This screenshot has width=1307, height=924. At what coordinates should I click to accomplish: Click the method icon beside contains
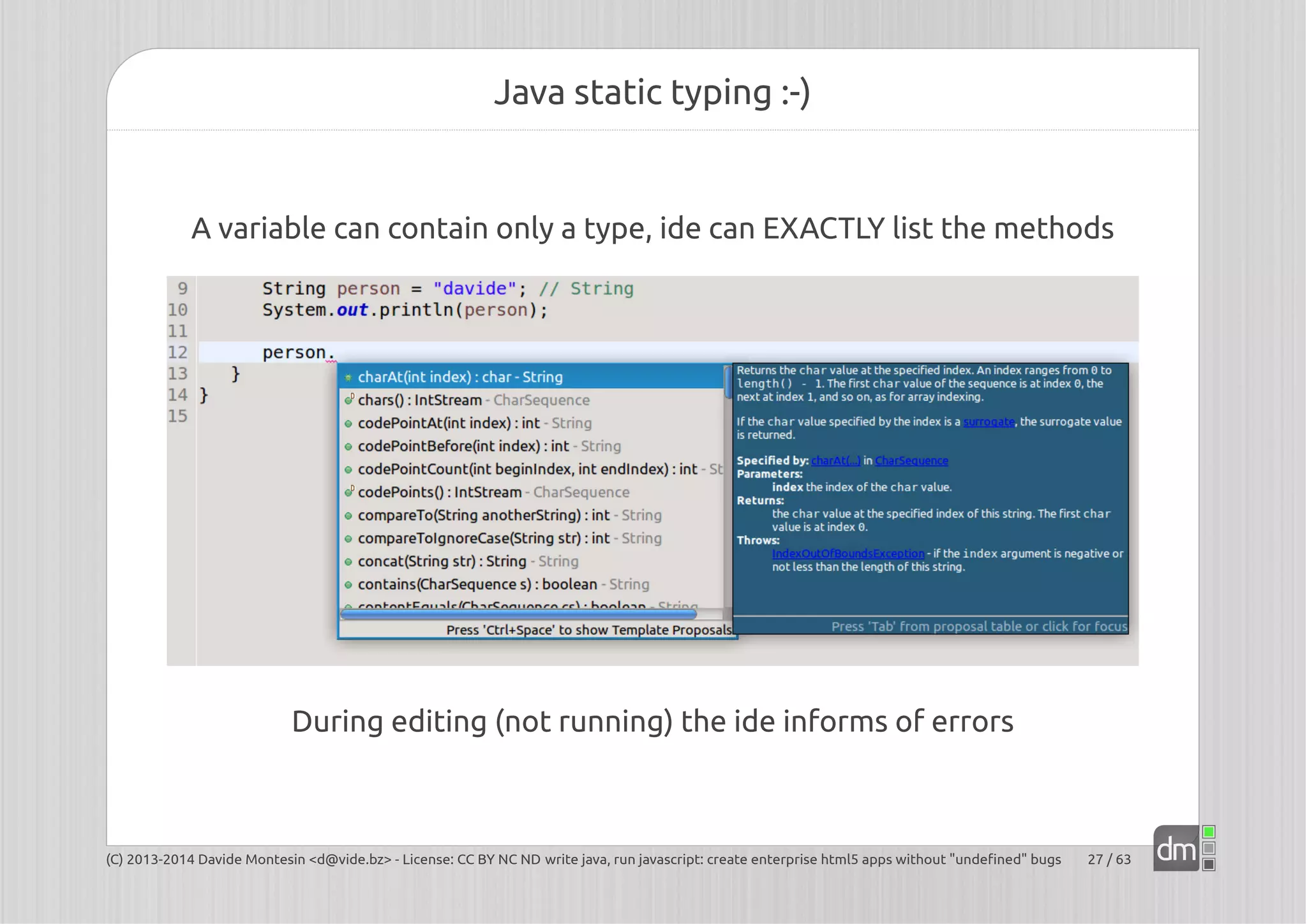[x=348, y=585]
